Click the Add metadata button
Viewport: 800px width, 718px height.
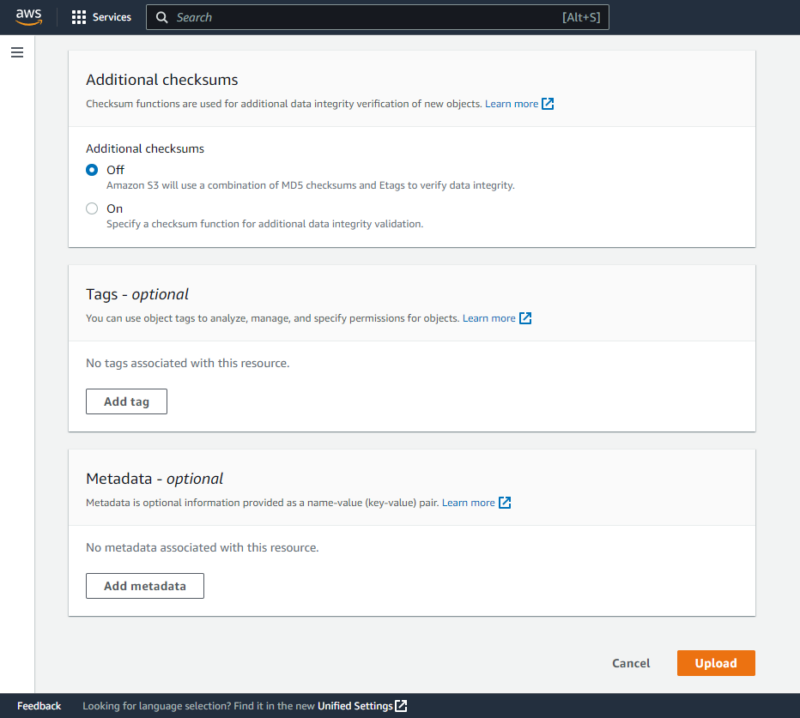click(144, 586)
